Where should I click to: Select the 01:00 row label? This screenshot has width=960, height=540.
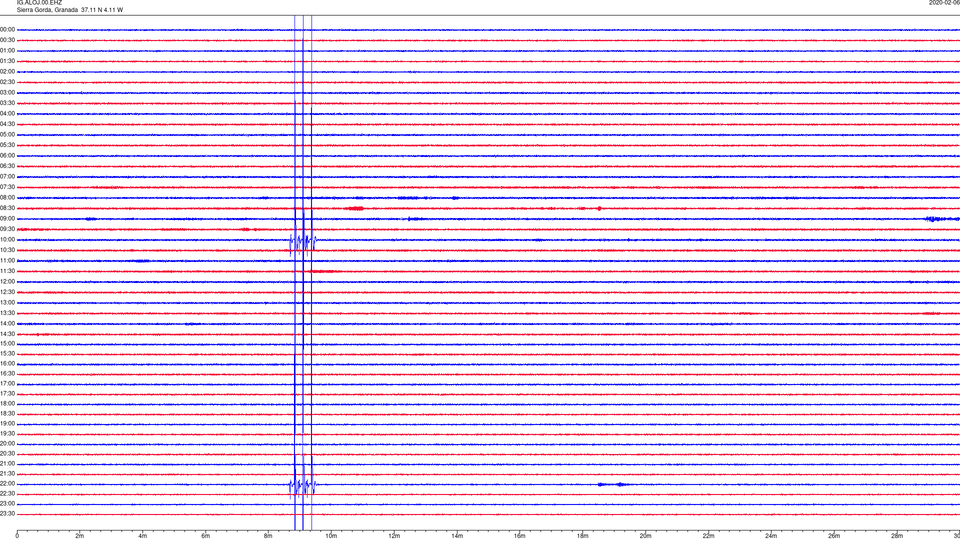tap(7, 50)
